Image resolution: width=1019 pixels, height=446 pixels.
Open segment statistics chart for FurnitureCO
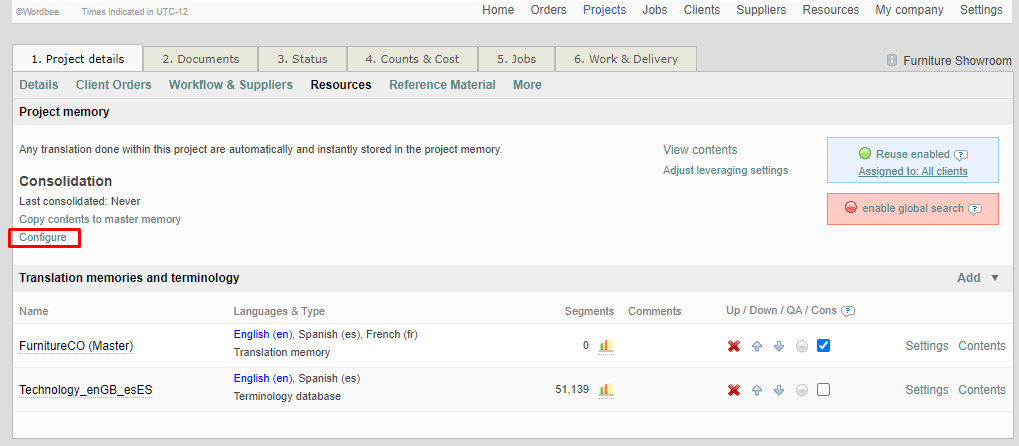[605, 346]
